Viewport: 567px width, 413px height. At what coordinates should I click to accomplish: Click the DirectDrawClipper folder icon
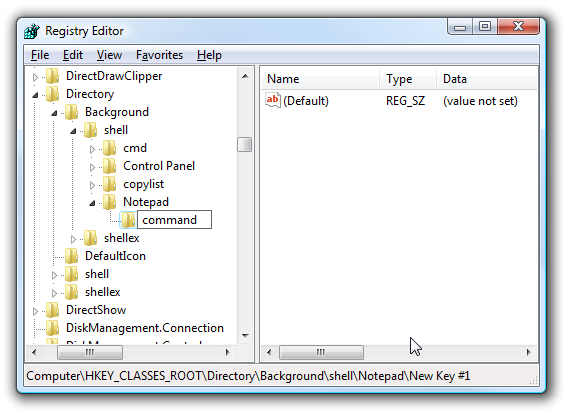click(53, 76)
